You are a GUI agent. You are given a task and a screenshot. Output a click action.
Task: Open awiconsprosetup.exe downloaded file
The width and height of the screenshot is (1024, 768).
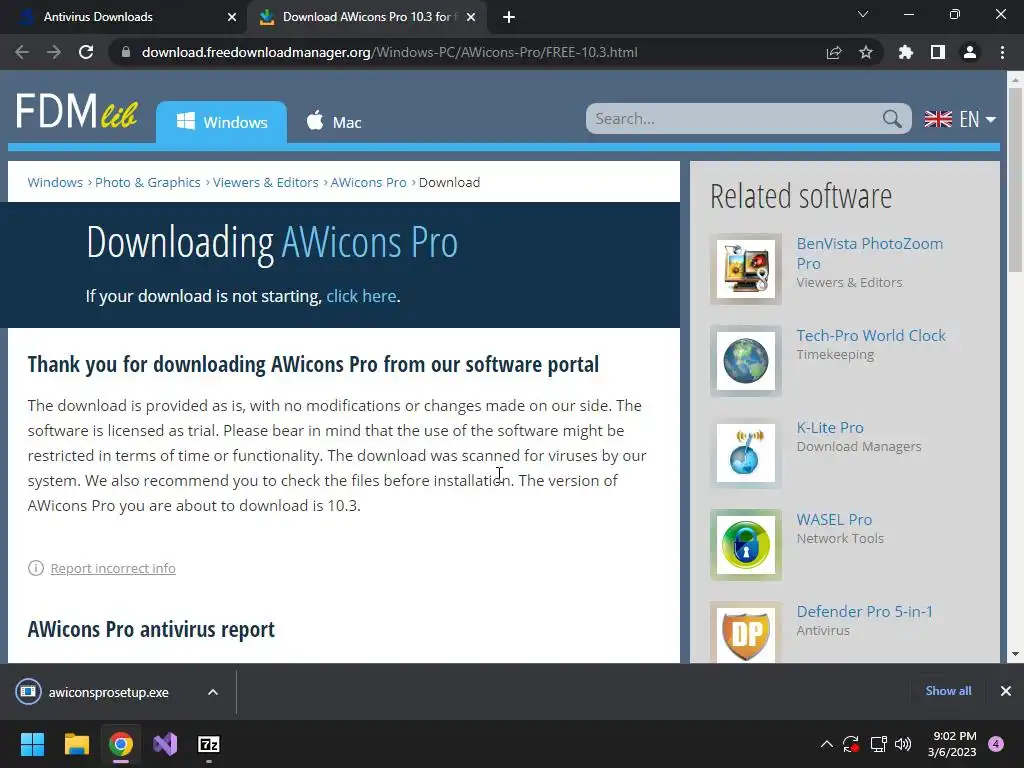coord(108,692)
